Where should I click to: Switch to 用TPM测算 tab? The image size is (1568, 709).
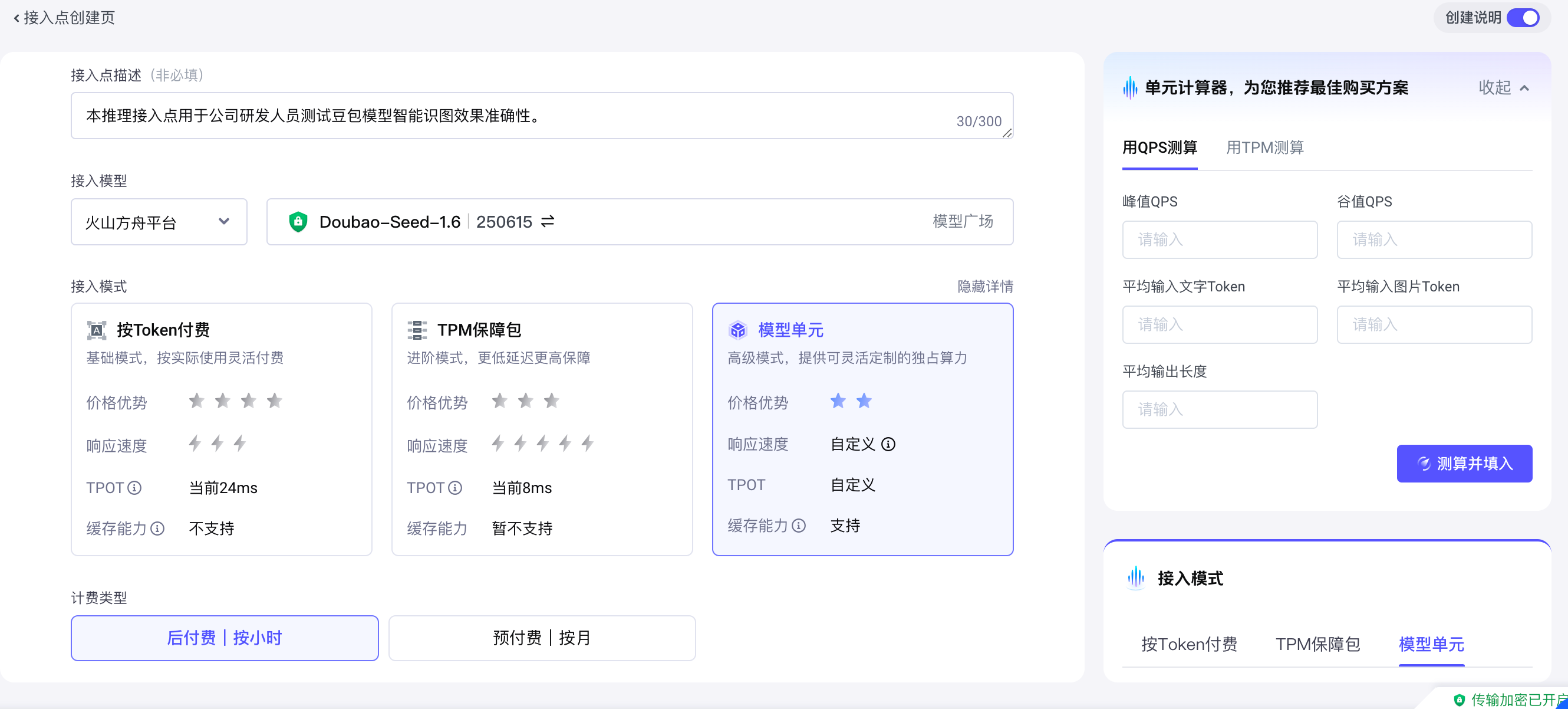tap(1264, 147)
